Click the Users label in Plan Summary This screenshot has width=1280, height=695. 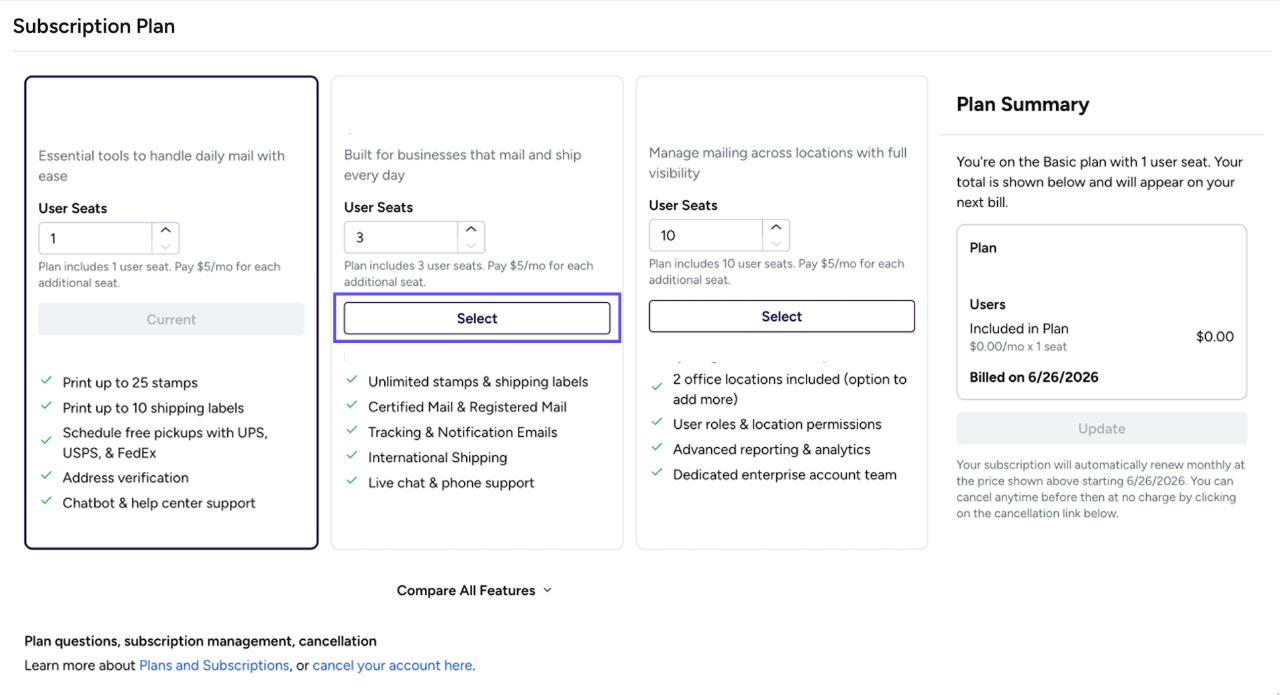[x=988, y=304]
